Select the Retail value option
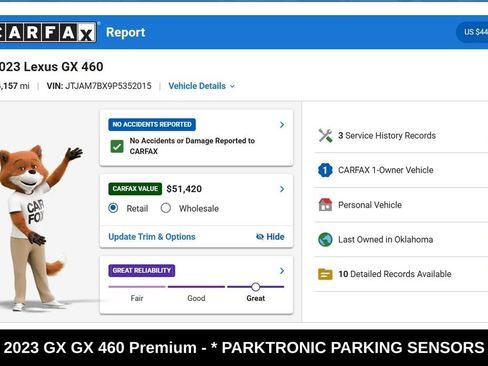The height and width of the screenshot is (366, 488). pos(113,208)
